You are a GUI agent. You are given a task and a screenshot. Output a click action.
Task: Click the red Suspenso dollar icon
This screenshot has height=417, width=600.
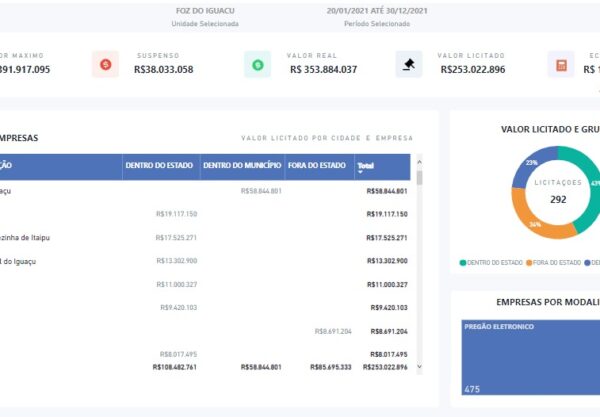tap(105, 65)
